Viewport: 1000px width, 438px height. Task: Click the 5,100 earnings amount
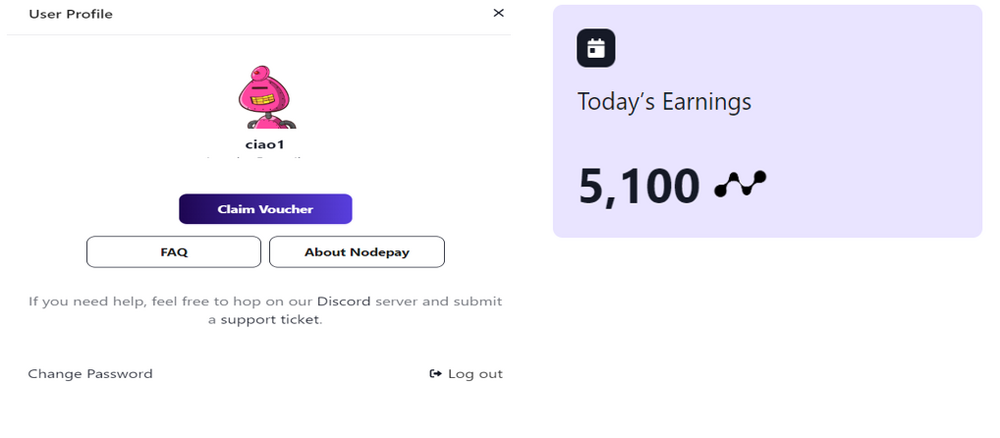639,187
